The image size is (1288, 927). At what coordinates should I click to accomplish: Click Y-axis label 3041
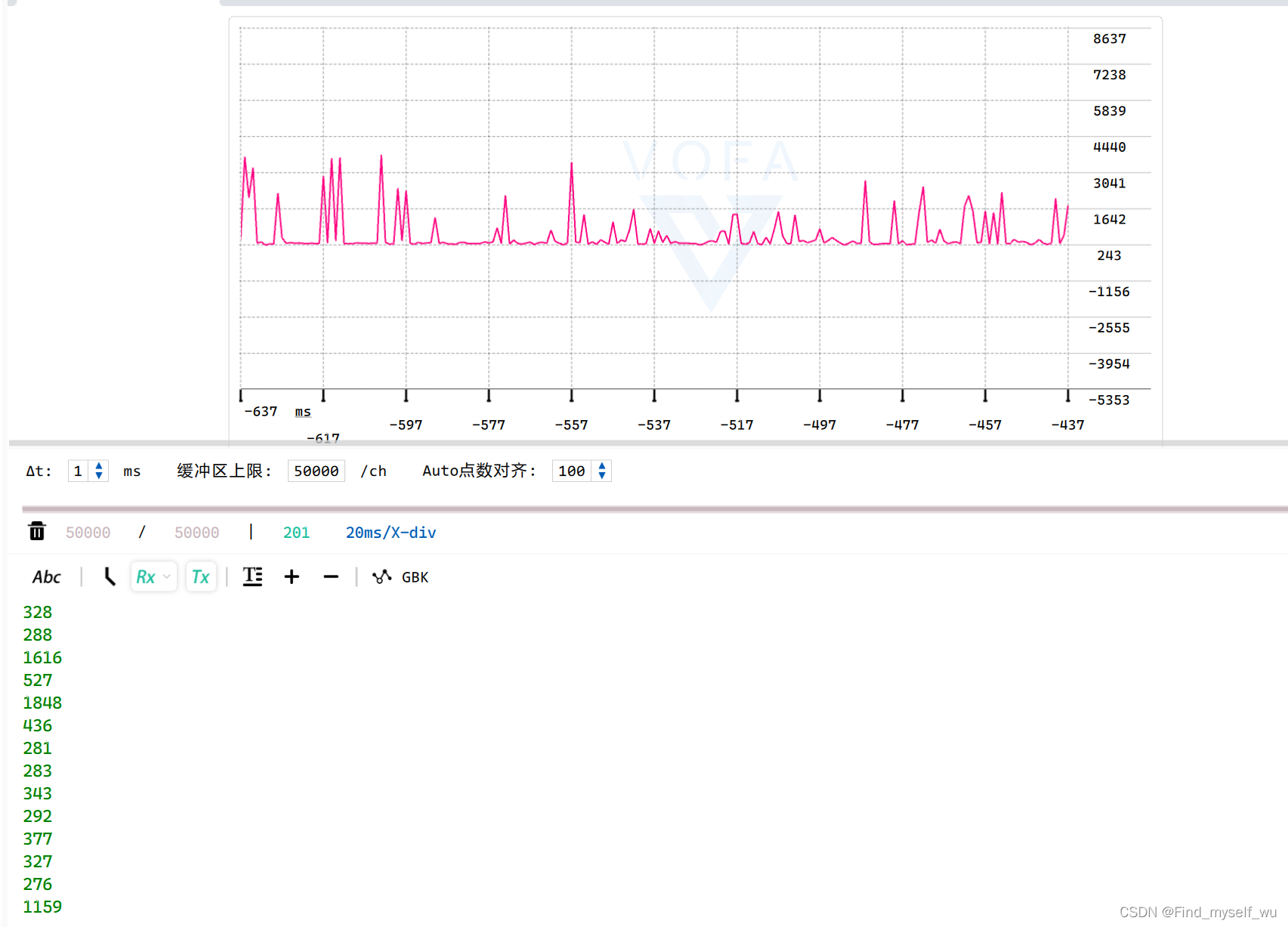pyautogui.click(x=1109, y=184)
